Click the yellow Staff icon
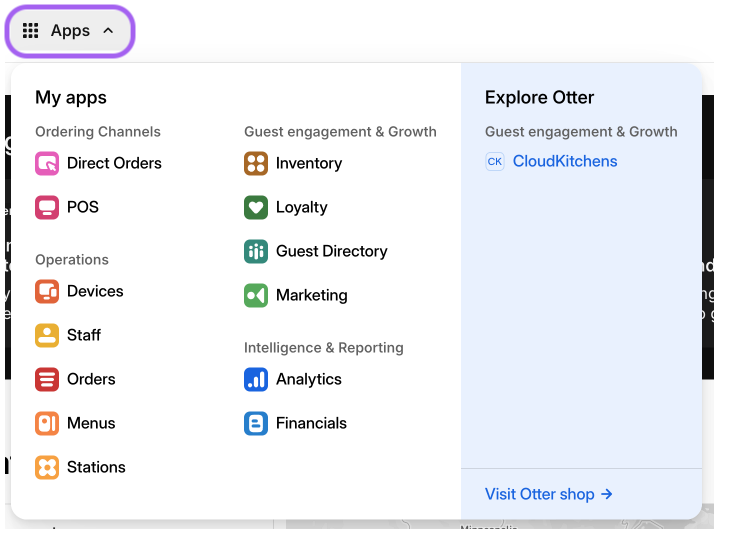 [47, 335]
